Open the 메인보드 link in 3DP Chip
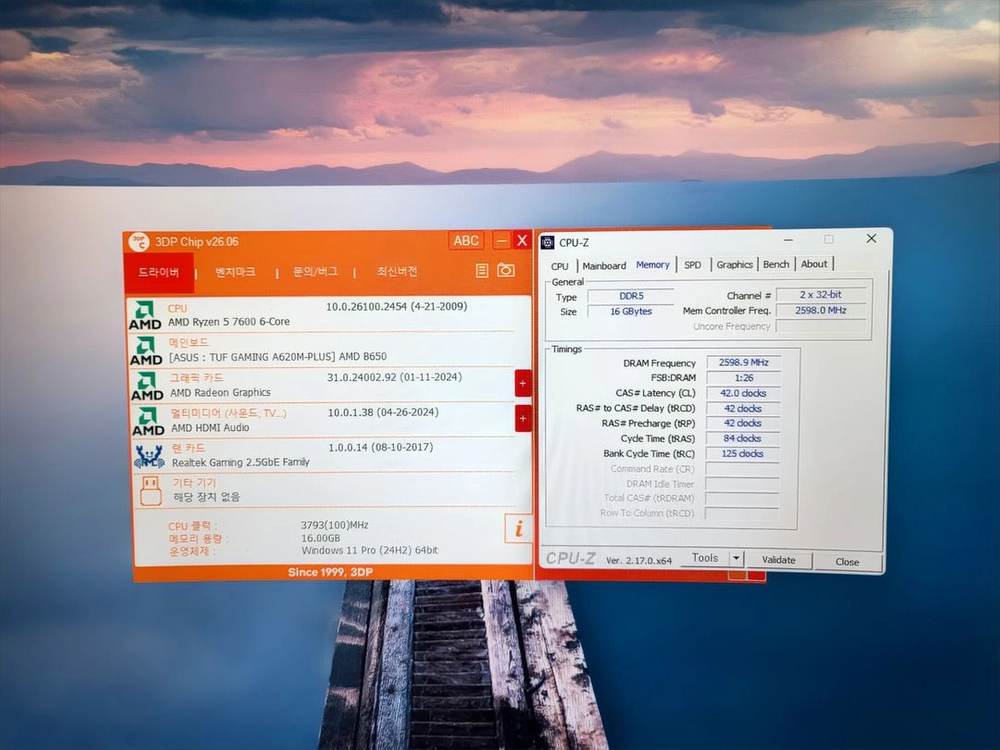Viewport: 1000px width, 750px height. 188,342
